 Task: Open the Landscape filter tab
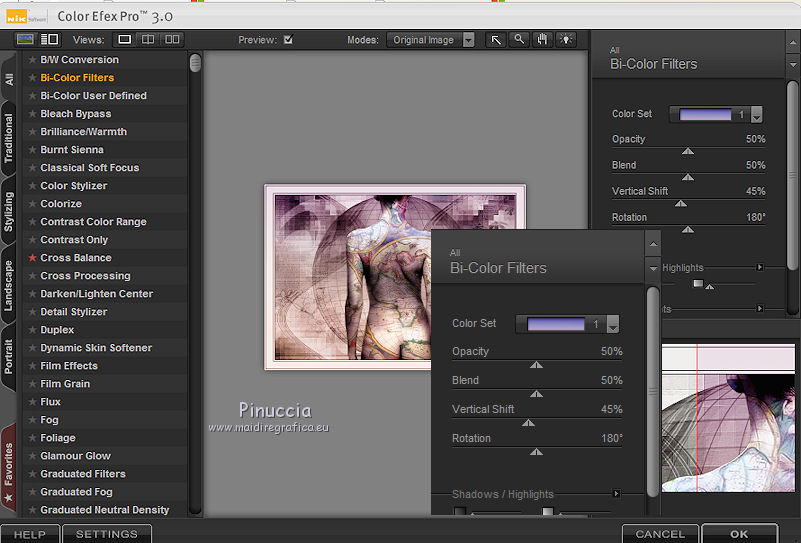click(9, 285)
